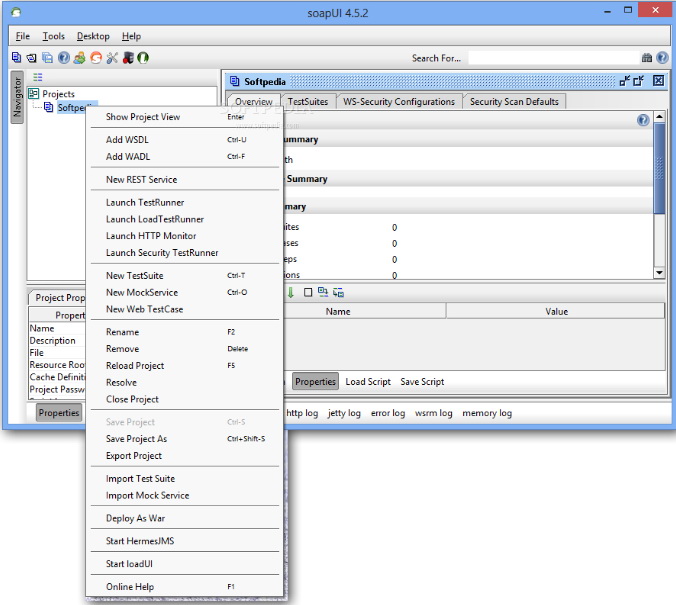
Task: Choose New Web TestCase from context menu
Action: point(185,309)
